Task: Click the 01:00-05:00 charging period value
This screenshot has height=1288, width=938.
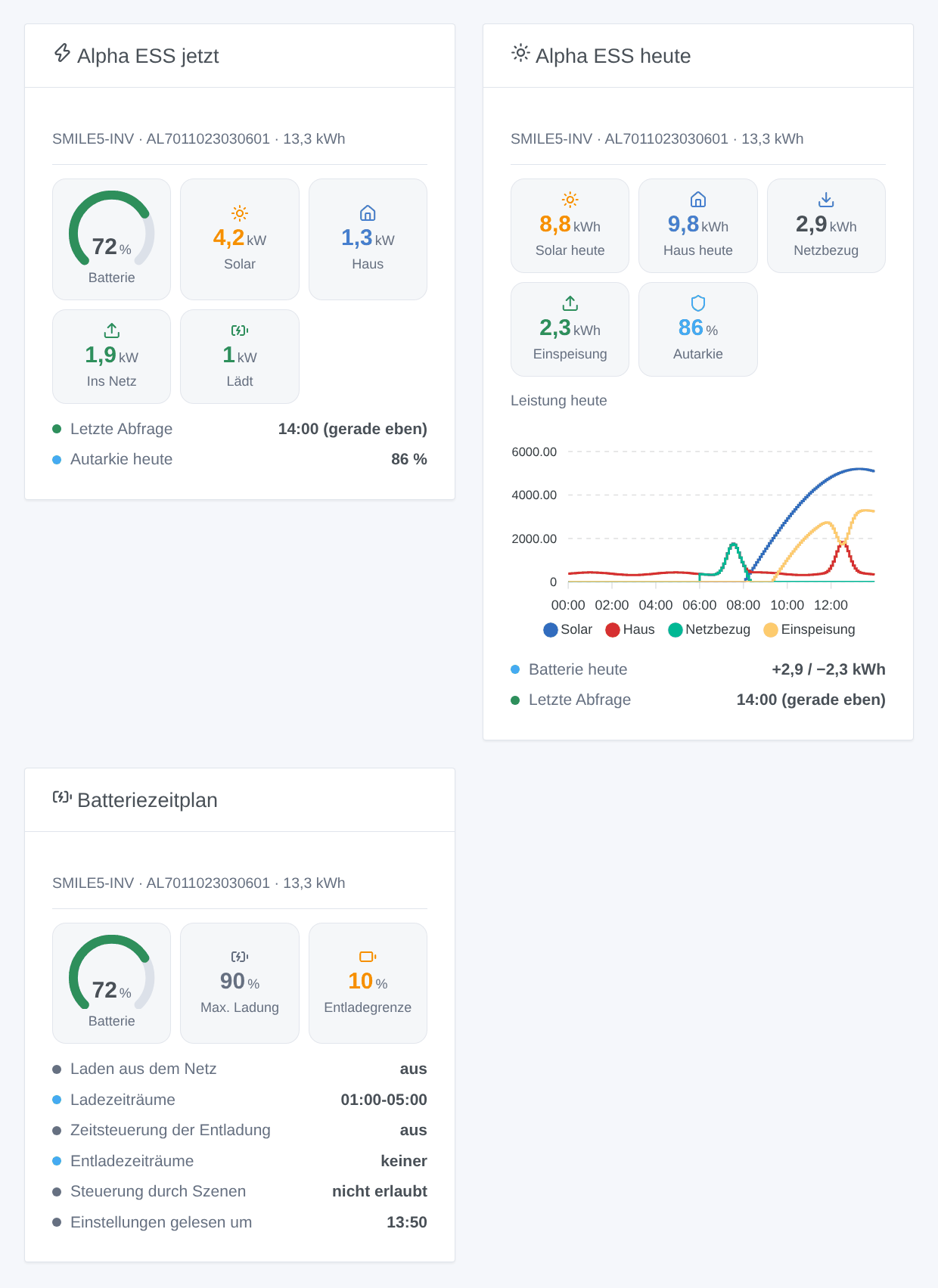Action: [384, 1100]
